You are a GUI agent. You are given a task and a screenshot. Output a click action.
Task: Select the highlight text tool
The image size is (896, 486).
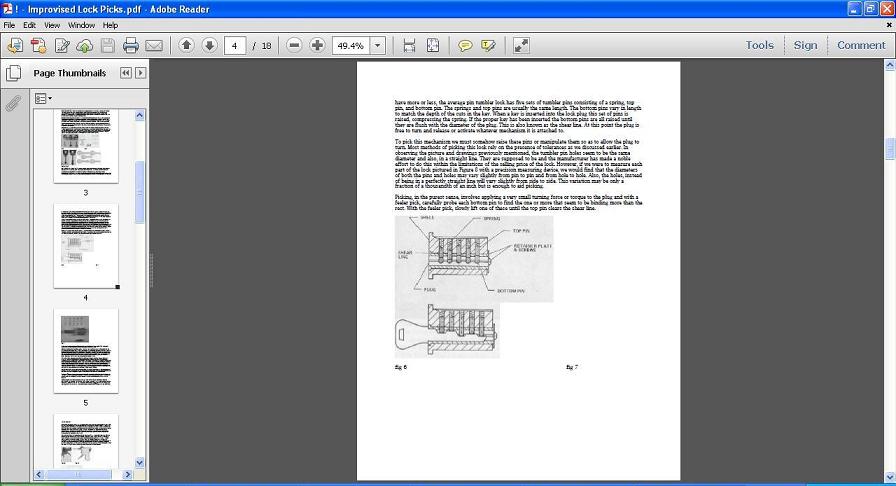(488, 45)
